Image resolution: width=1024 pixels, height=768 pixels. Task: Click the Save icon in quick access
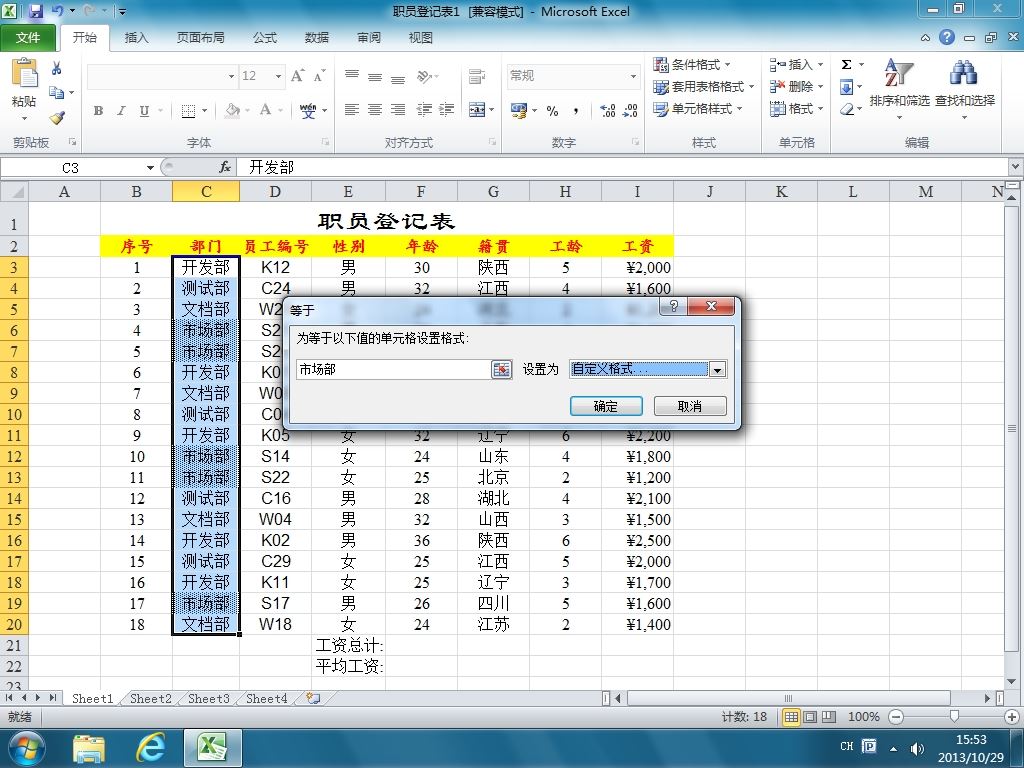coord(35,11)
